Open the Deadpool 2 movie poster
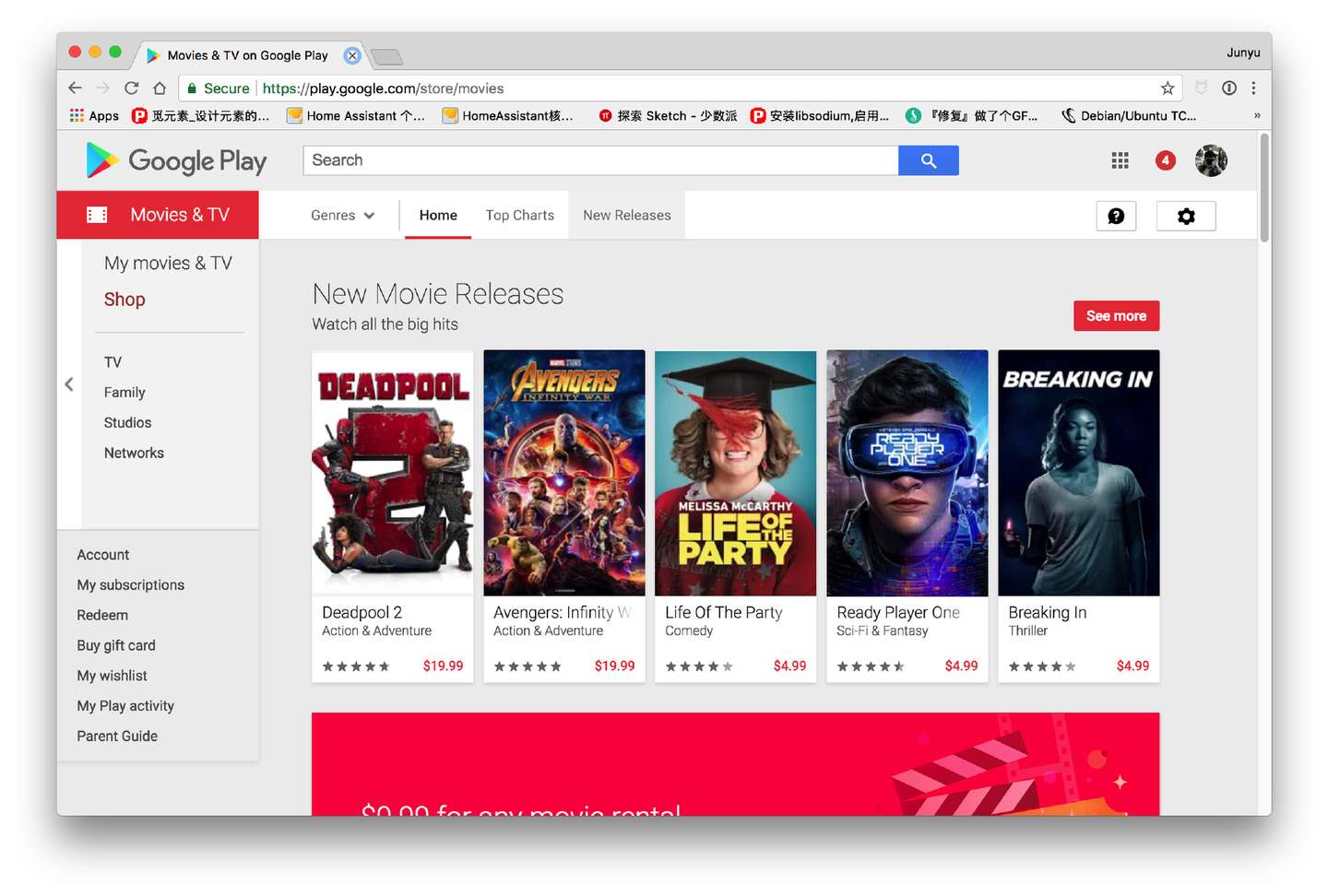This screenshot has width=1328, height=896. [393, 473]
